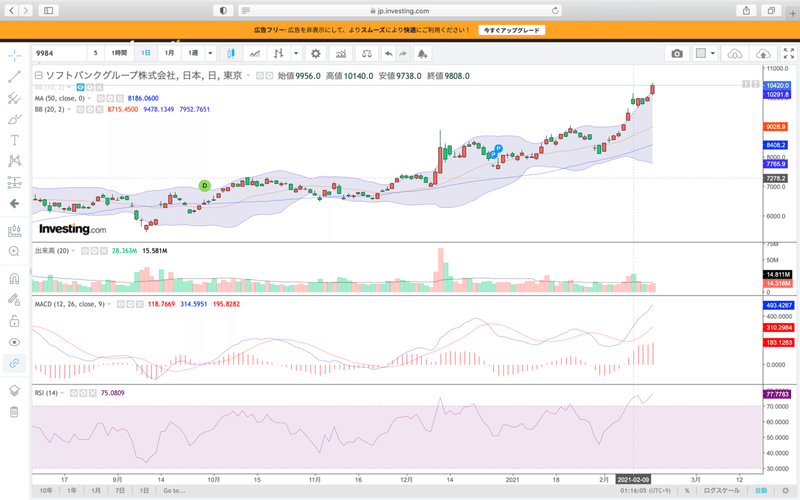Image resolution: width=800 pixels, height=500 pixels.
Task: Select the prediction and measurement tool
Action: 14,182
